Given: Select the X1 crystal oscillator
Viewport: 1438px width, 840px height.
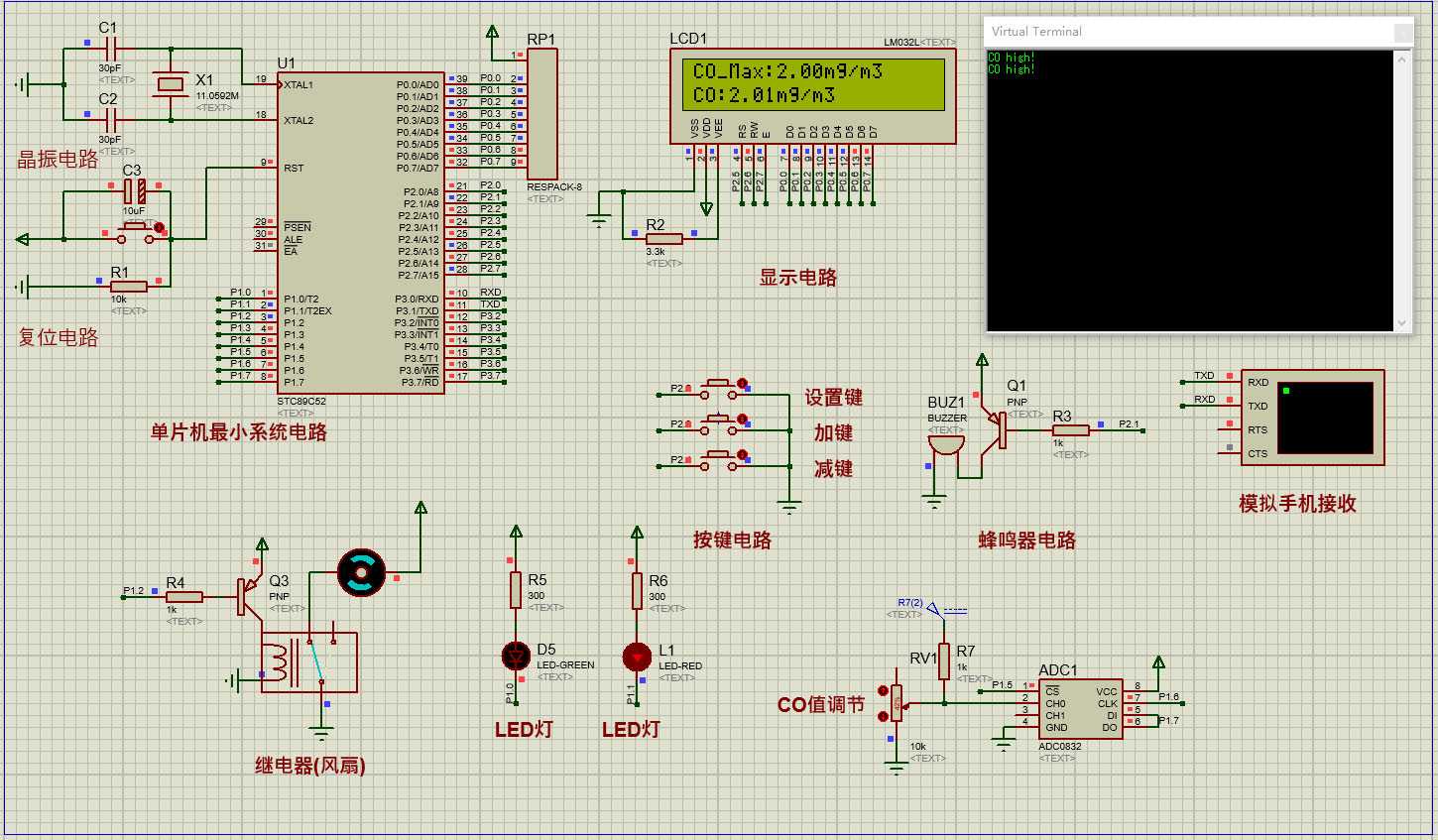Looking at the screenshot, I should tap(171, 84).
